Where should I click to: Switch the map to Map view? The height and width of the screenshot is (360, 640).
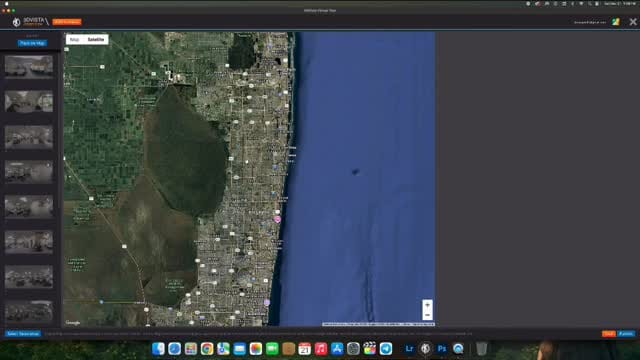coord(74,40)
